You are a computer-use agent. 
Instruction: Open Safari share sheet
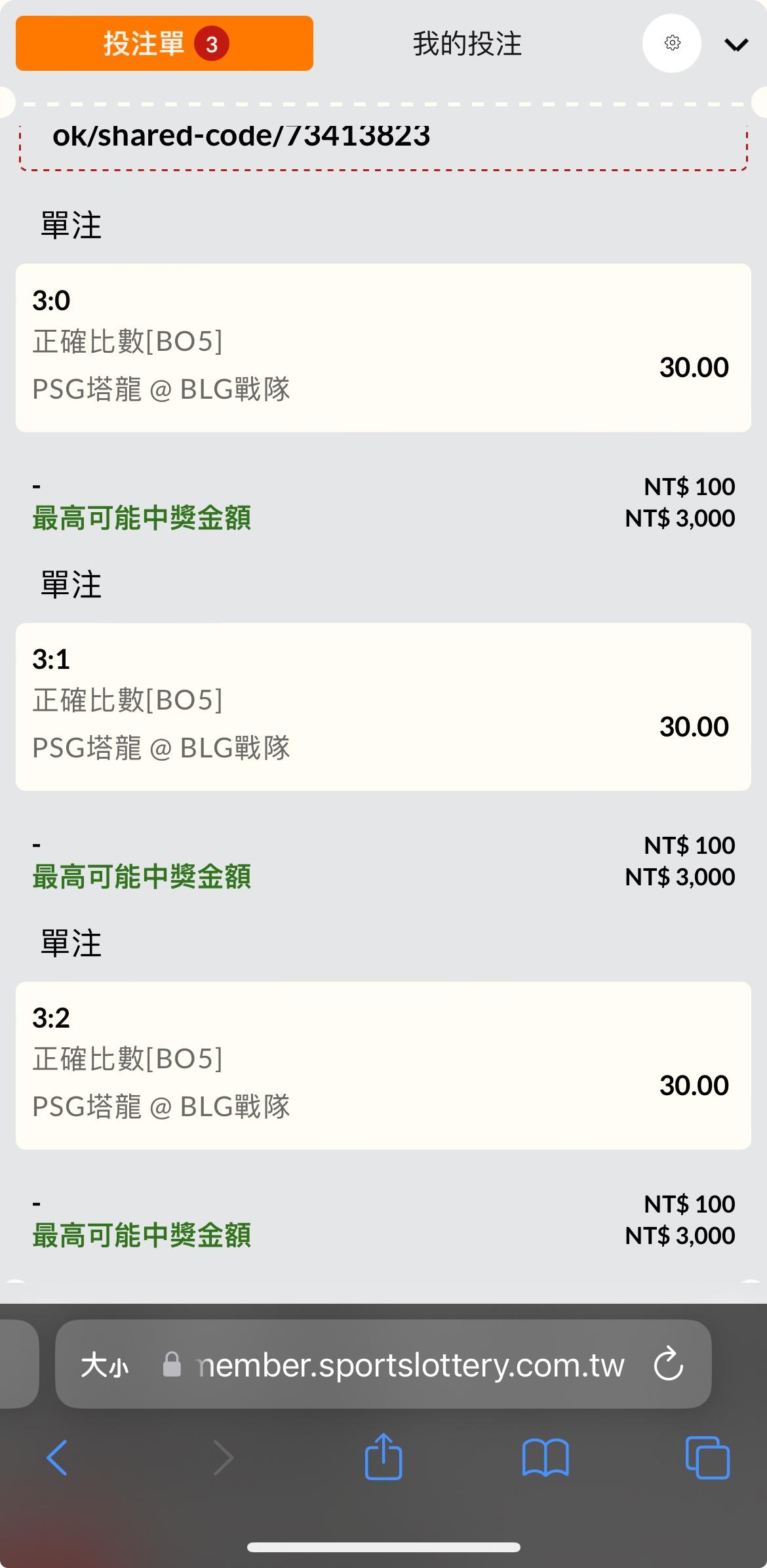point(383,1456)
